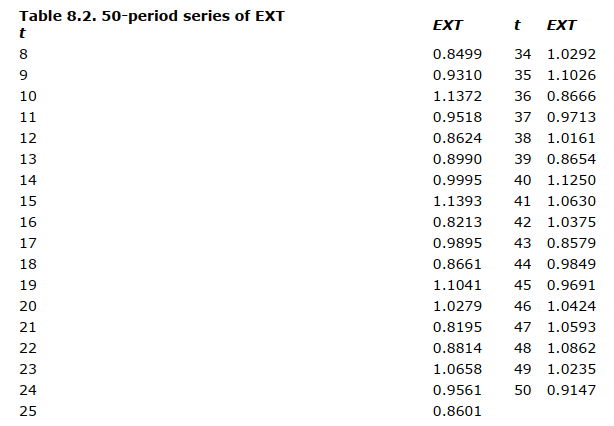Select the last left-column period, 25
The image size is (614, 426).
27,410
